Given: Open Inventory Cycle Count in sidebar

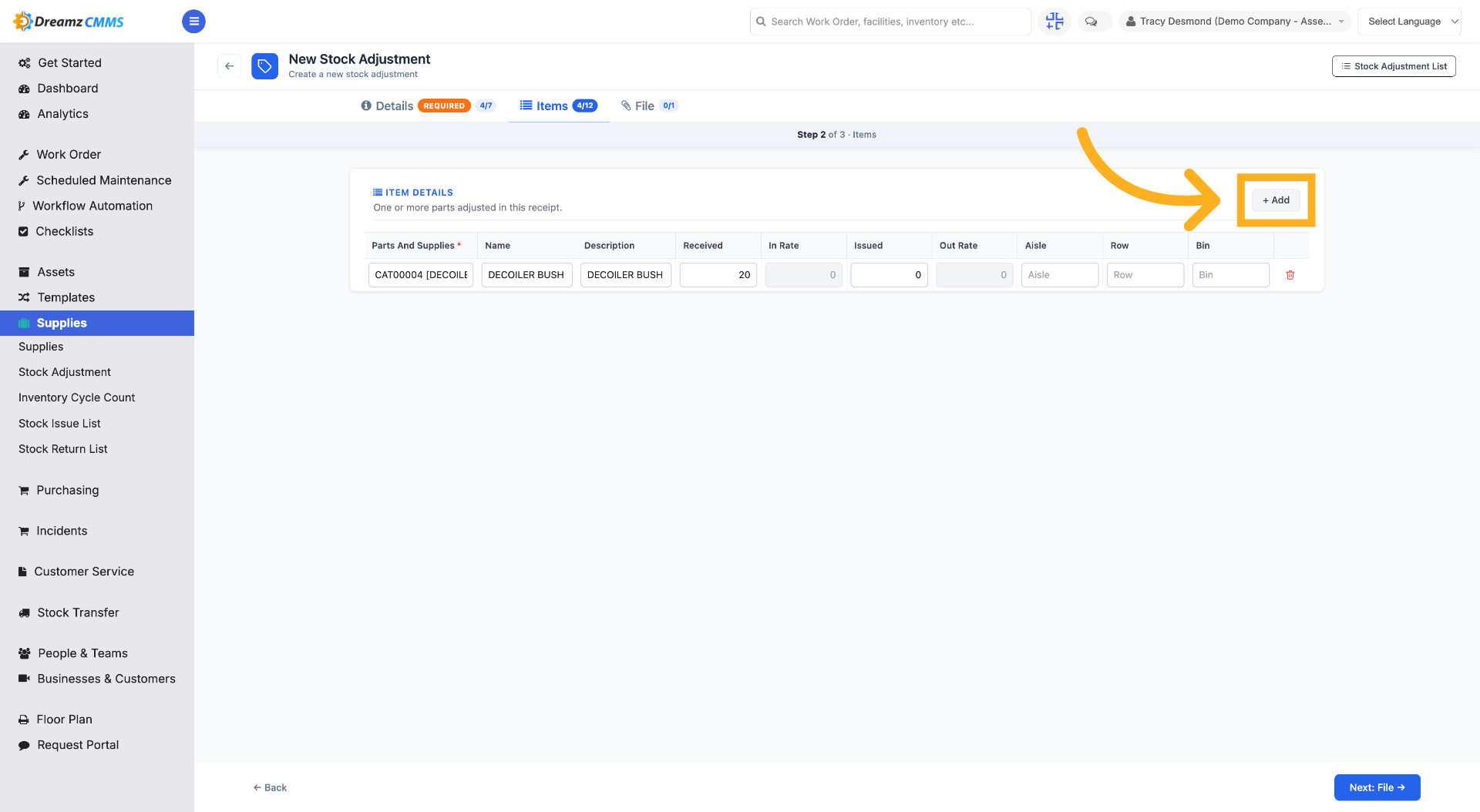Looking at the screenshot, I should click(x=76, y=398).
